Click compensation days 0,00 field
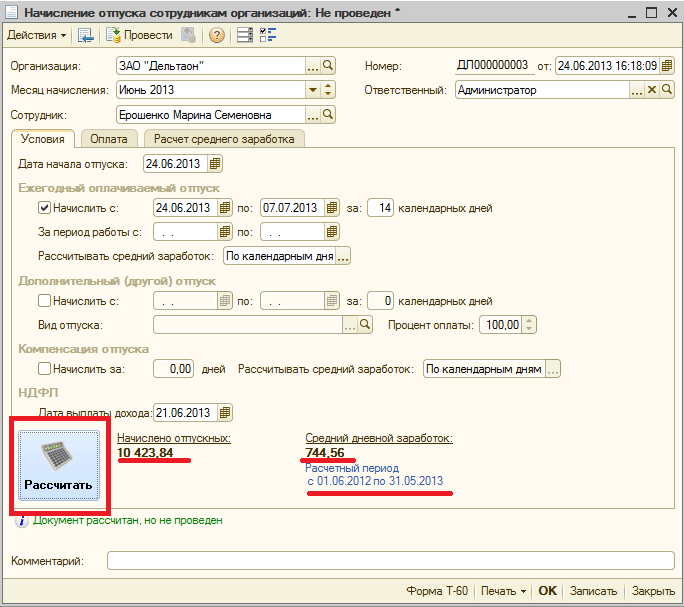684x607 pixels. 173,369
